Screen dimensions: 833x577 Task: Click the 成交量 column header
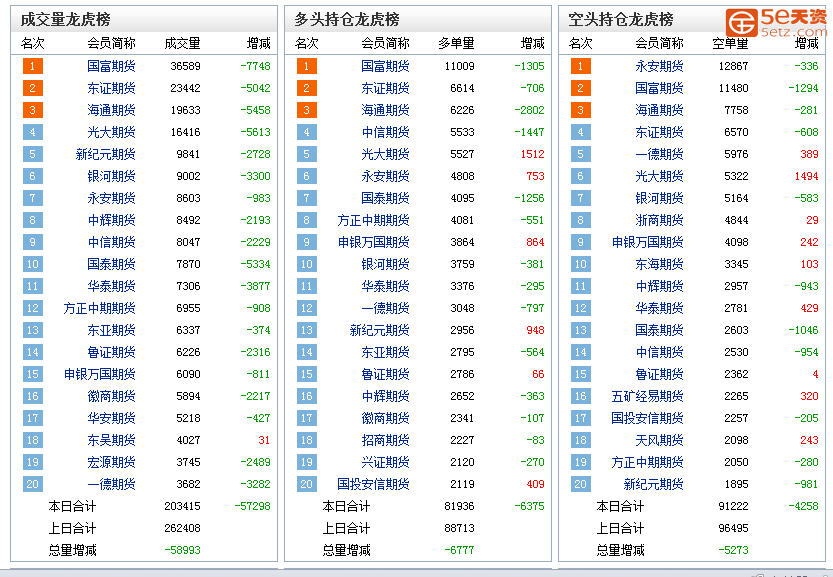(182, 43)
